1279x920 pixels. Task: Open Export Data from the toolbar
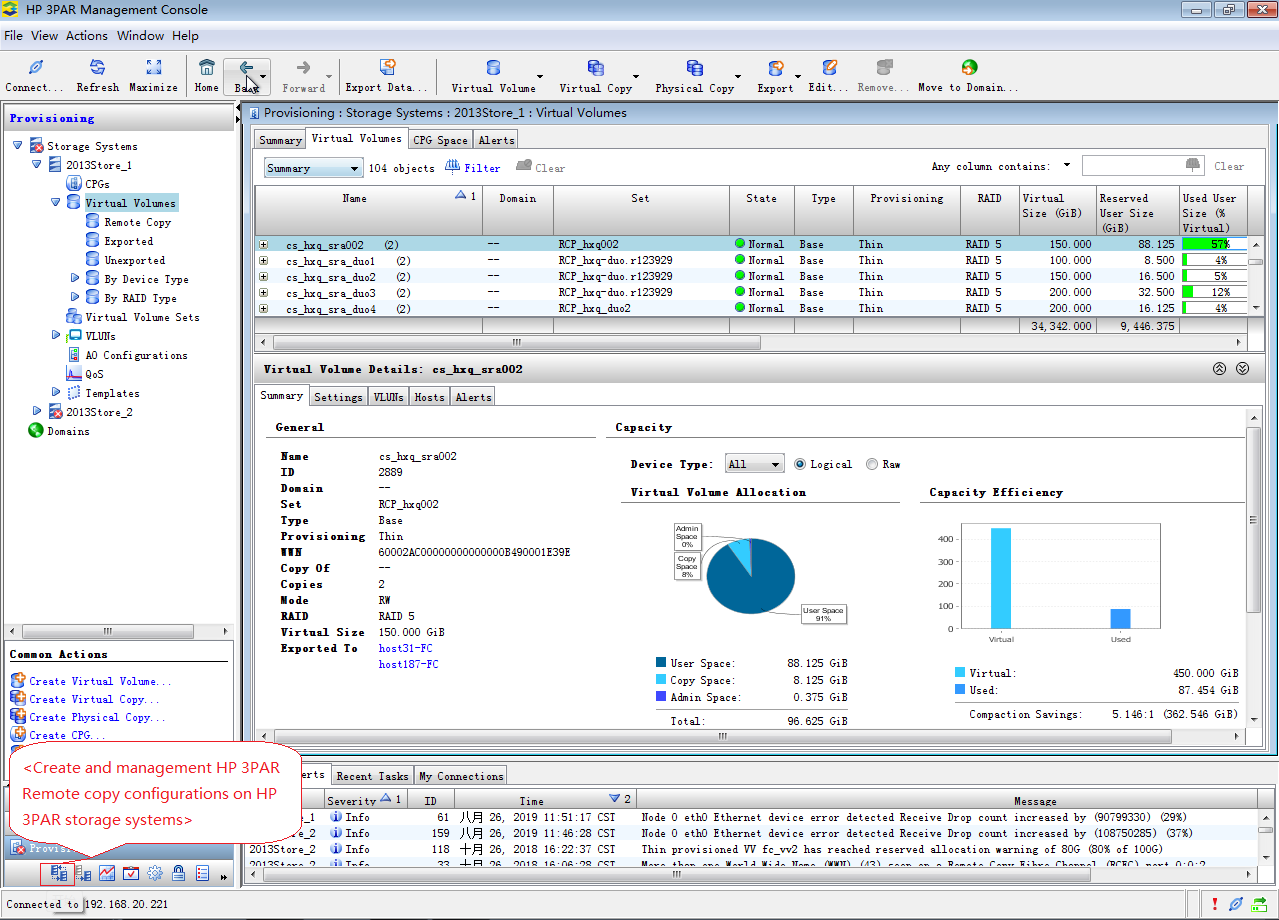pyautogui.click(x=386, y=68)
